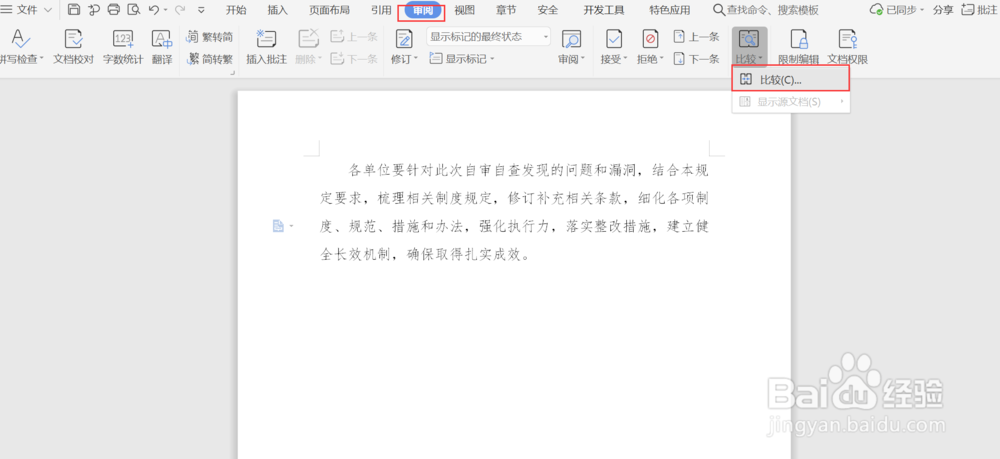
Task: Click 显示源文档(S) menu entry
Action: 791,101
